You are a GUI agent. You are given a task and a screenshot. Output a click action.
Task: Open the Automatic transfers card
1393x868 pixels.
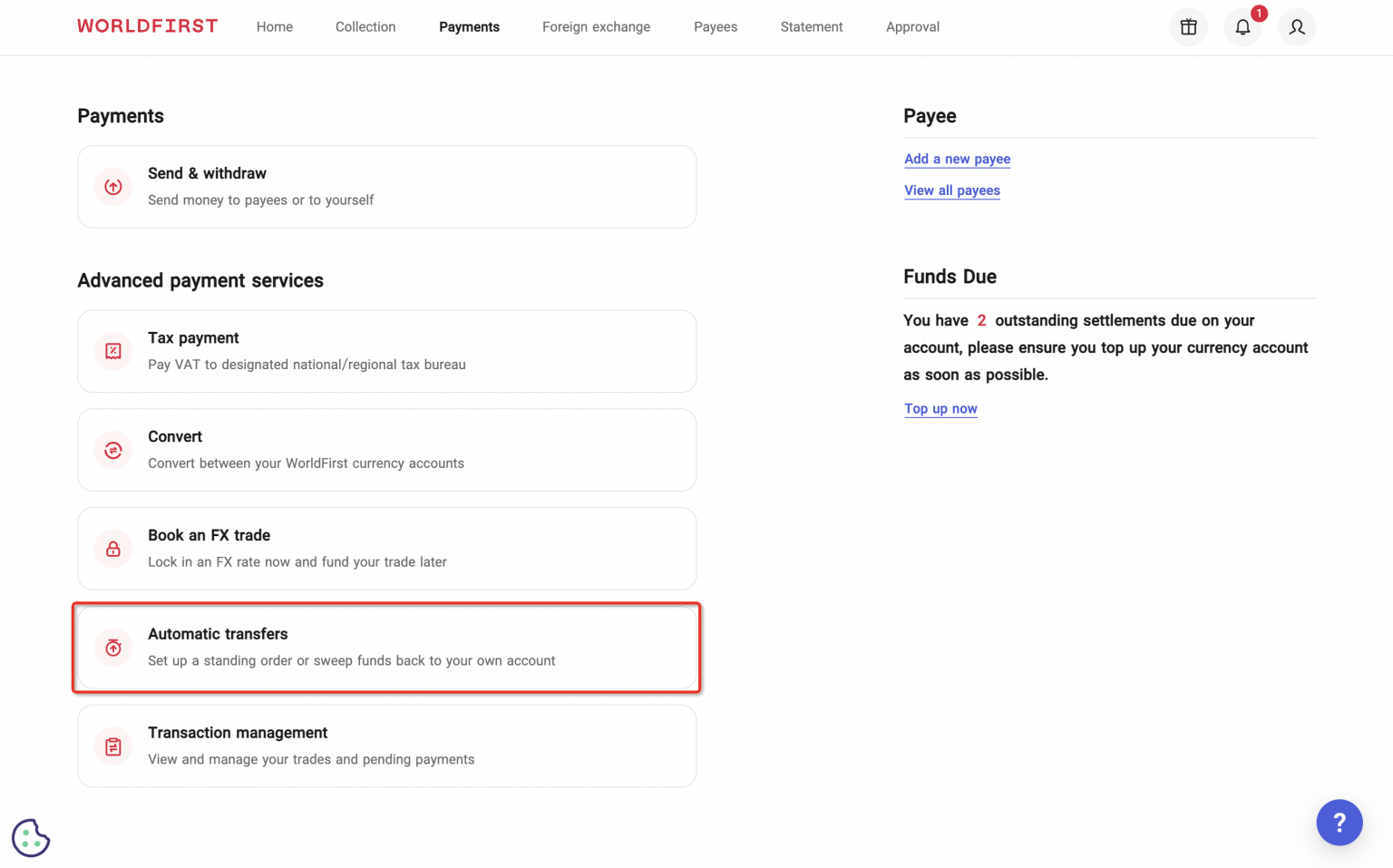click(x=386, y=647)
